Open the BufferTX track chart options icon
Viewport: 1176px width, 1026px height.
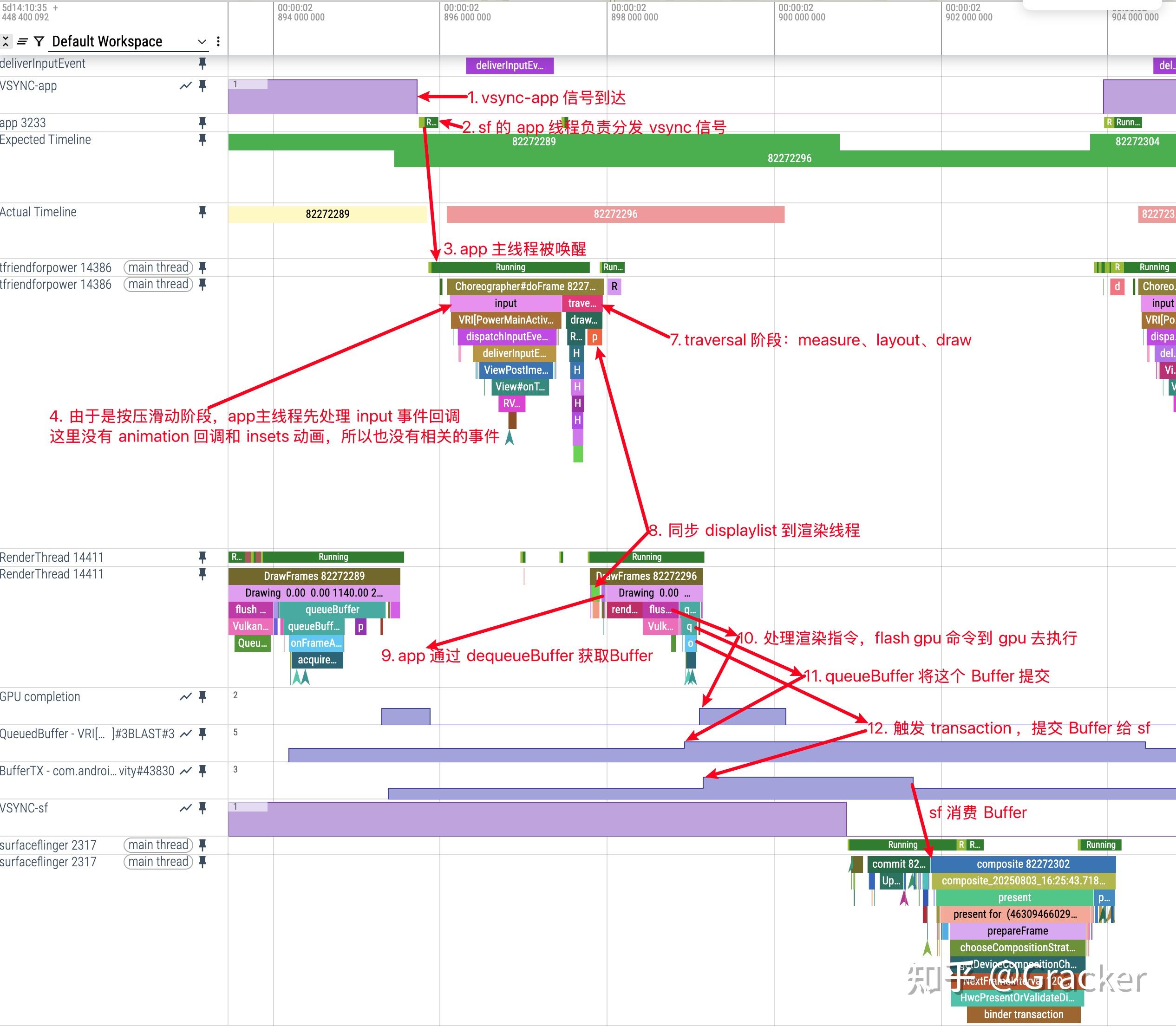click(x=185, y=771)
